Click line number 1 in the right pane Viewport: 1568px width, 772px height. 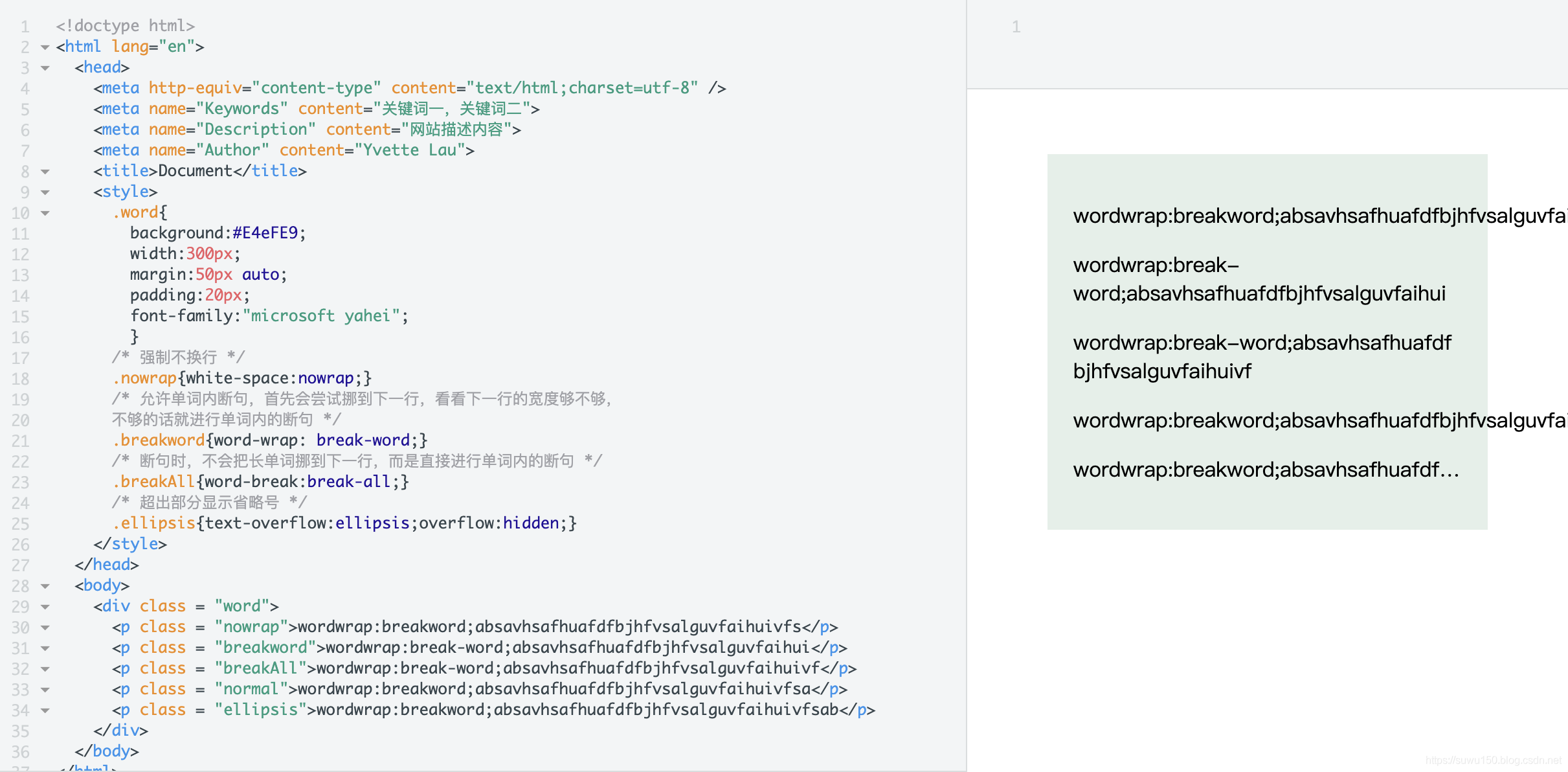click(1016, 27)
